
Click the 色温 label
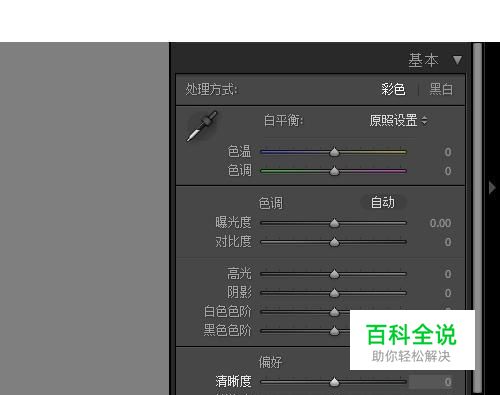click(x=239, y=152)
